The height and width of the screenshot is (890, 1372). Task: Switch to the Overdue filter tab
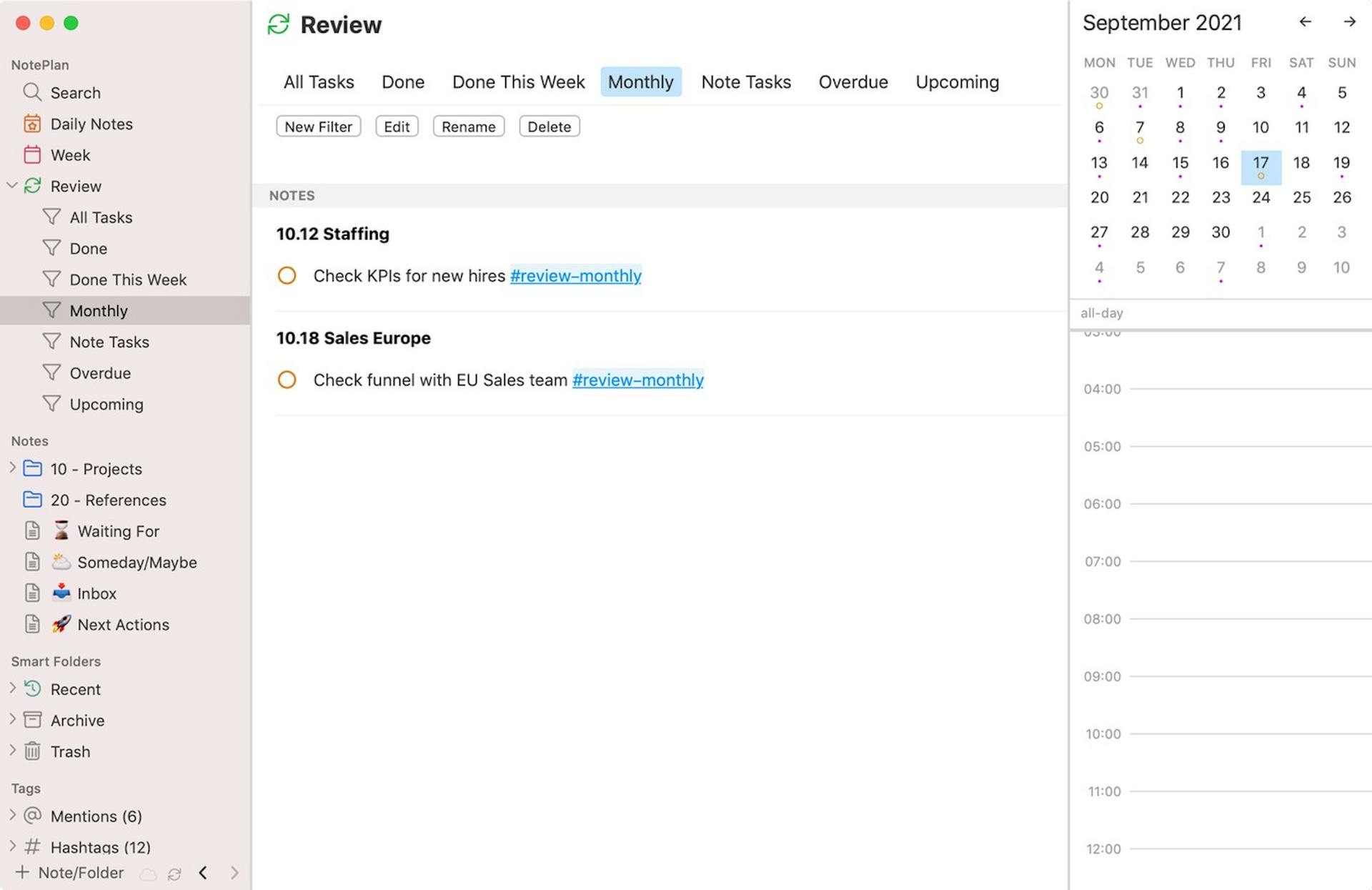click(853, 81)
